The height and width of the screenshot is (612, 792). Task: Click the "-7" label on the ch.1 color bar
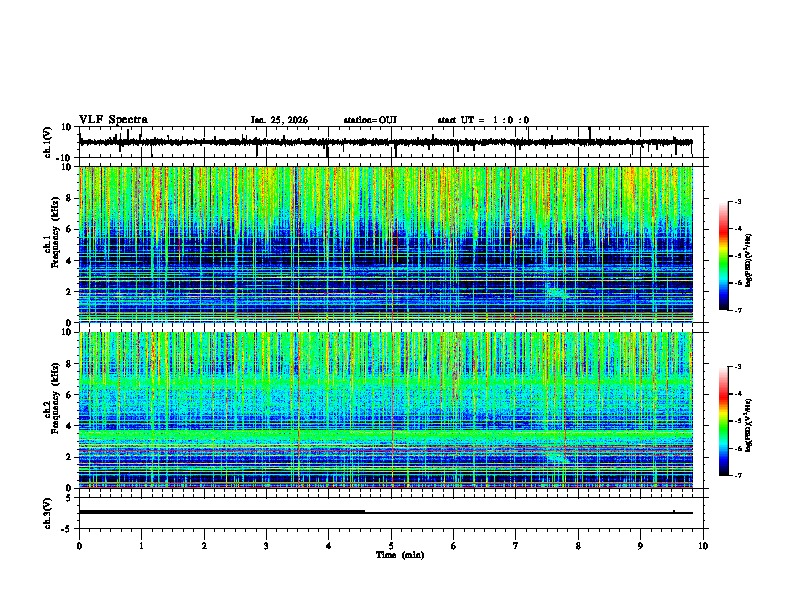point(738,310)
